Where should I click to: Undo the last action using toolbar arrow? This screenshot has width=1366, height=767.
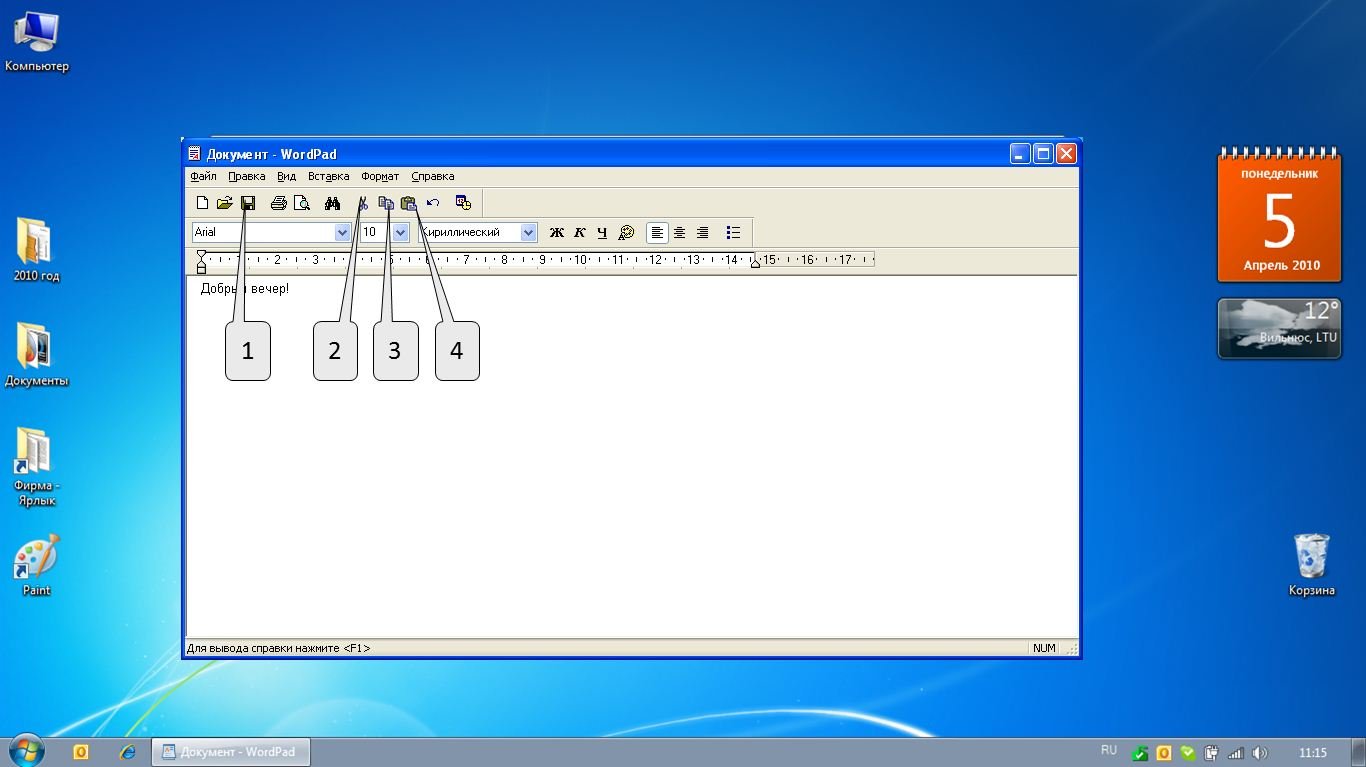[x=433, y=203]
